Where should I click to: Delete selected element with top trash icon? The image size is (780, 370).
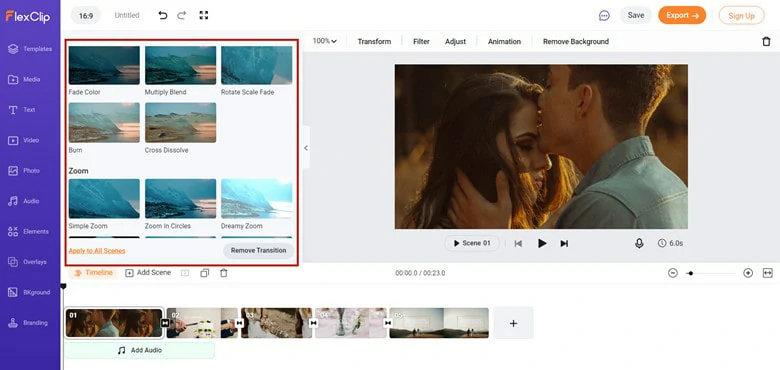tap(766, 41)
